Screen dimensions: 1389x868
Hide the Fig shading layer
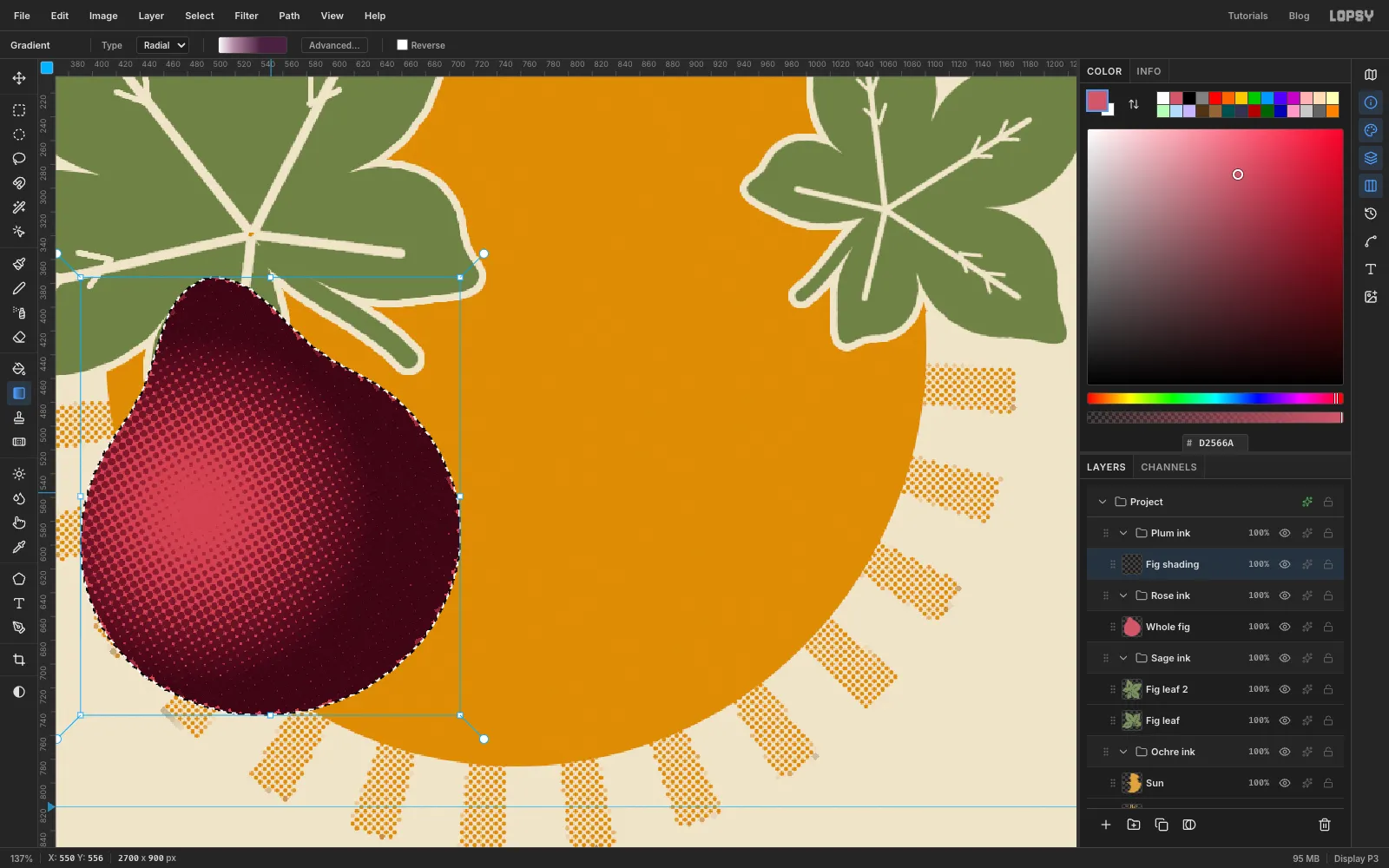coord(1285,564)
